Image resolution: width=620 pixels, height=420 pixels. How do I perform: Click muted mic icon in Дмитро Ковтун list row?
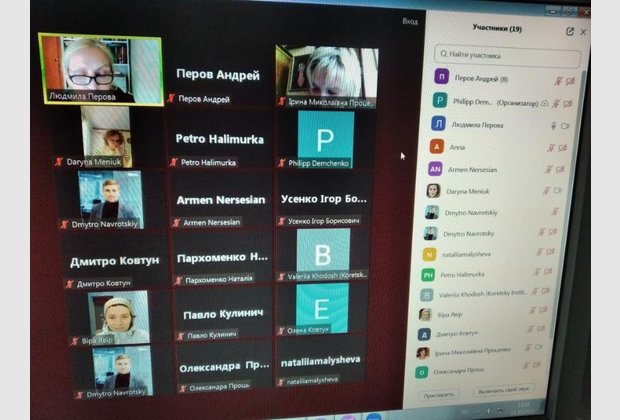coord(530,329)
